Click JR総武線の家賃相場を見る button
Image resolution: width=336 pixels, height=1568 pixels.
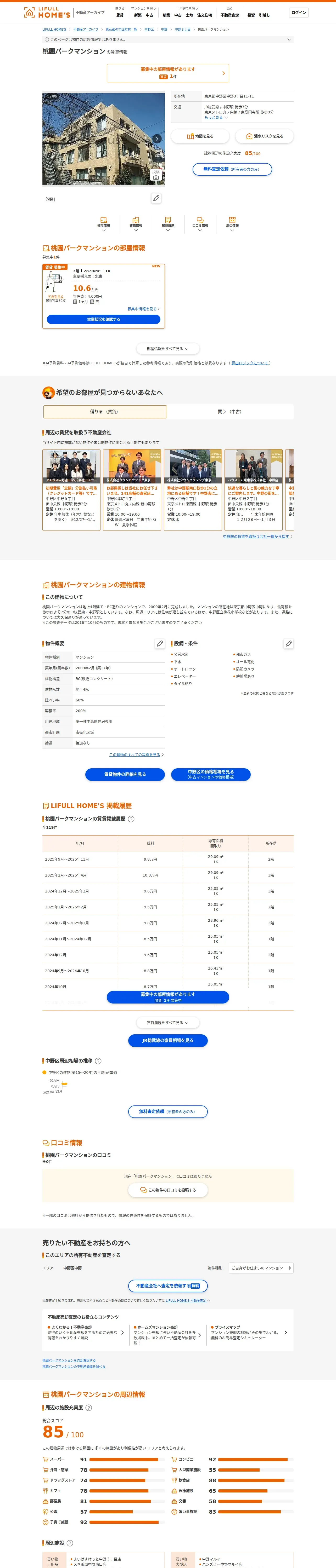tap(168, 1040)
